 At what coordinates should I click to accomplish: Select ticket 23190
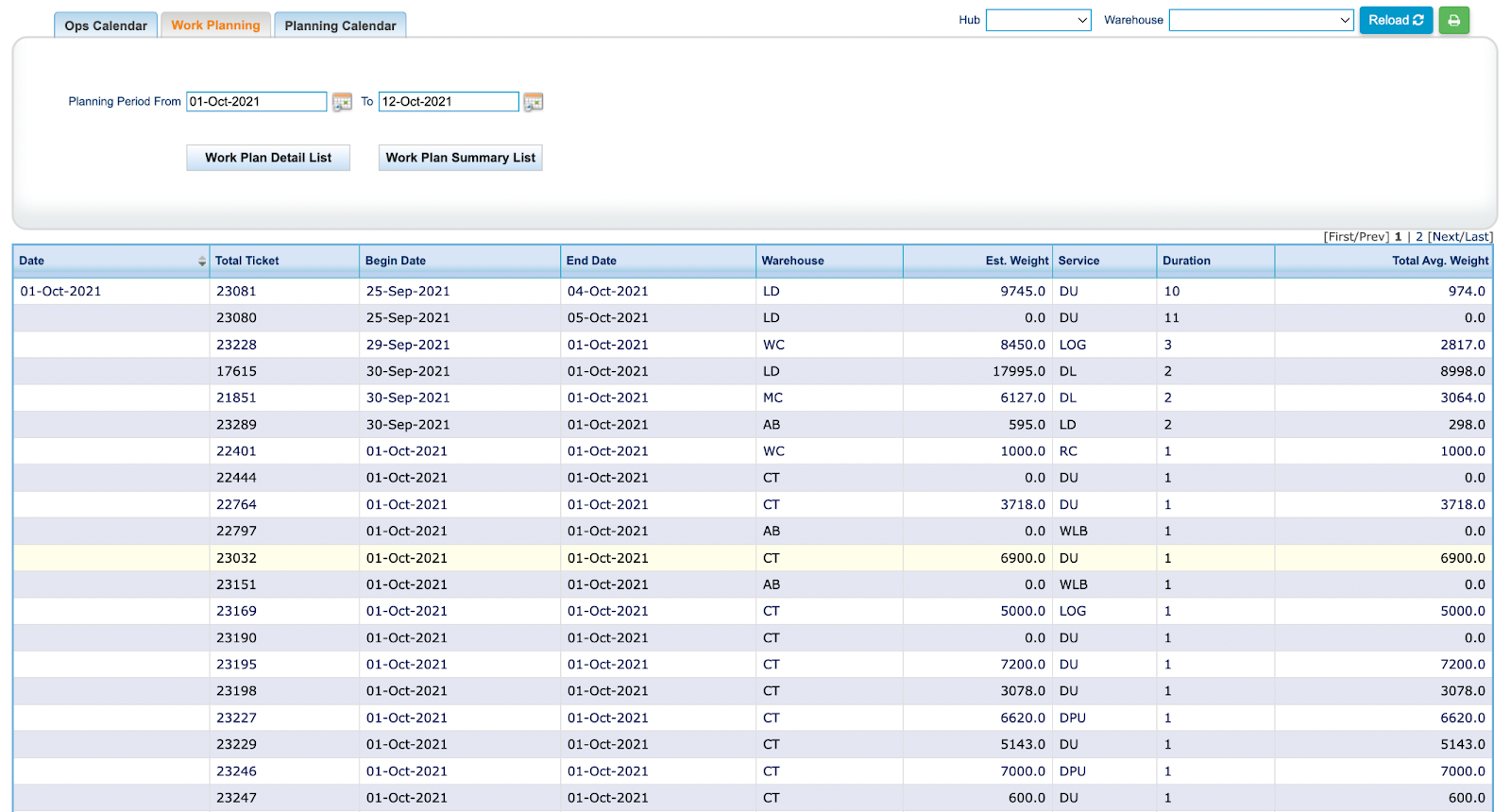(236, 638)
